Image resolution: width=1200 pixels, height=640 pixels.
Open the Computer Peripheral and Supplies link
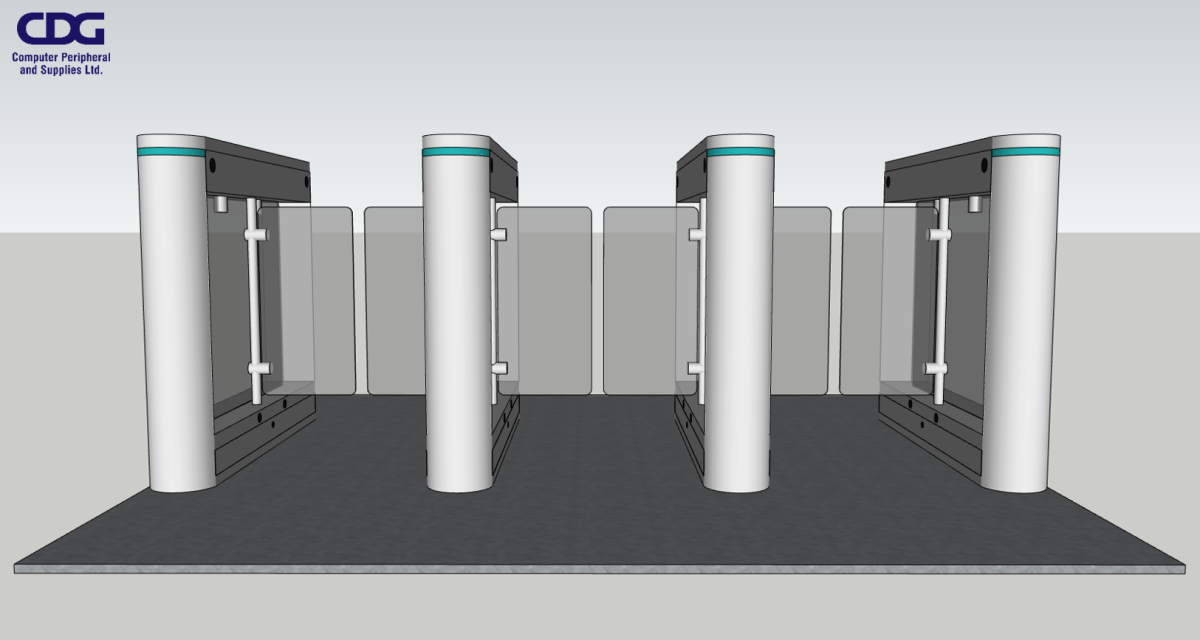click(59, 63)
